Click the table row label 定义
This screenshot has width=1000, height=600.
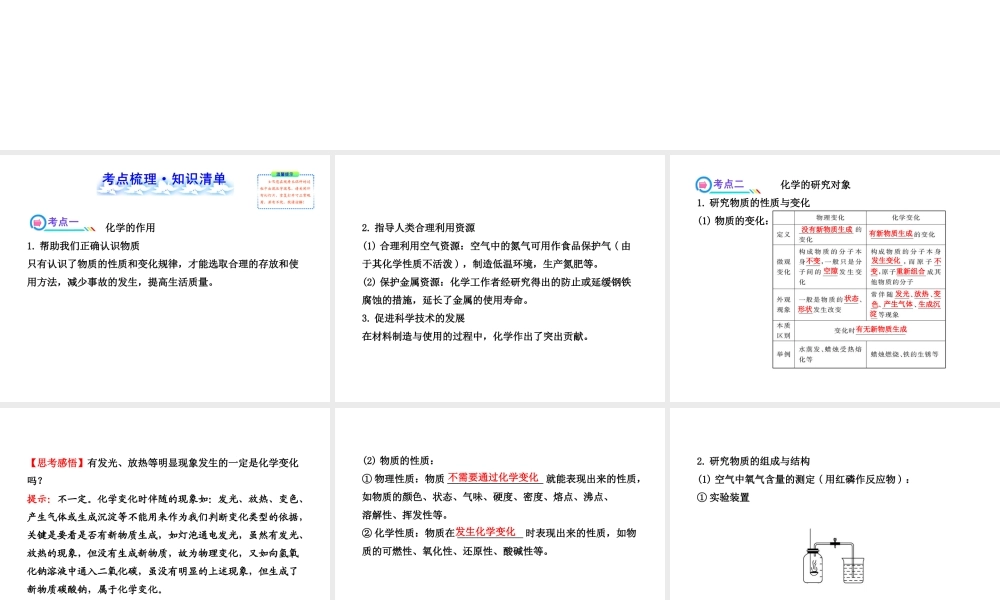783,234
